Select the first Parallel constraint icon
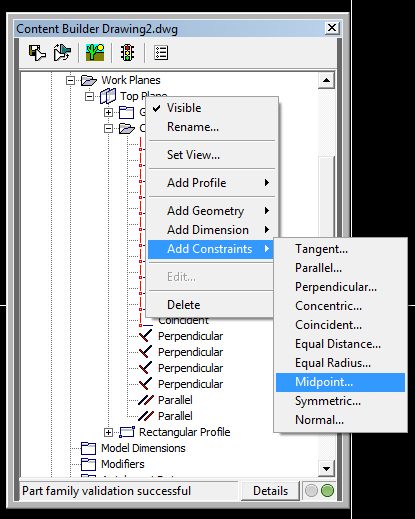This screenshot has width=415, height=519. coord(146,400)
